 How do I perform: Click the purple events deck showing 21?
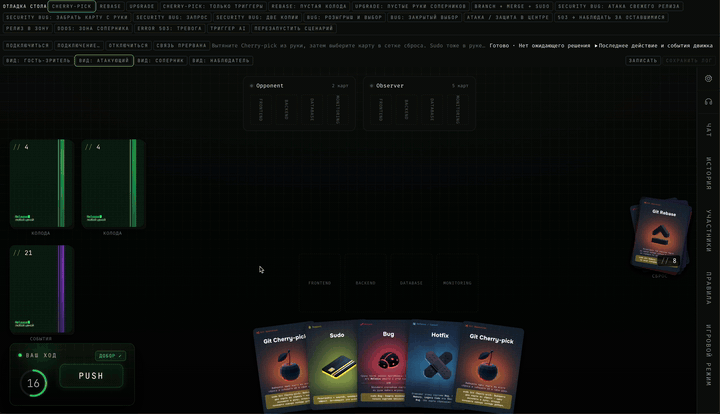[41, 289]
